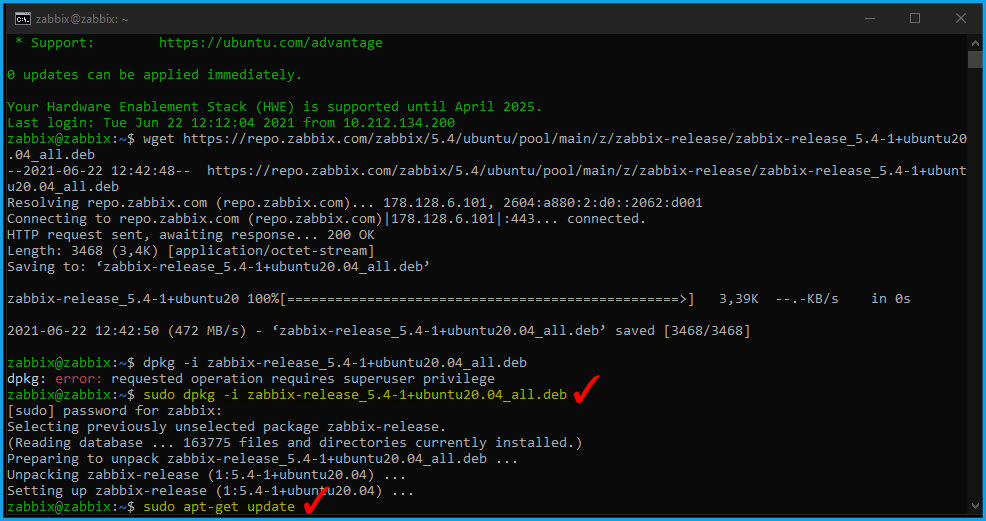This screenshot has height=521, width=986.
Task: Click the 'Last login: Tue Jun 22' line
Action: (231, 123)
